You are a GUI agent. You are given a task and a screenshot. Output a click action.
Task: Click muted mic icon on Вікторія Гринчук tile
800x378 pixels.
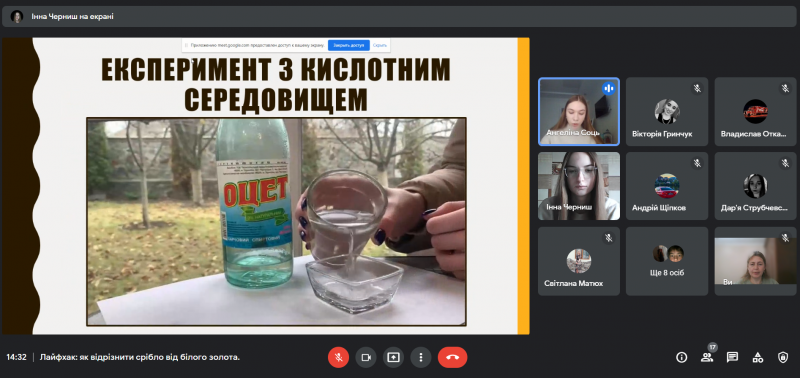(697, 88)
